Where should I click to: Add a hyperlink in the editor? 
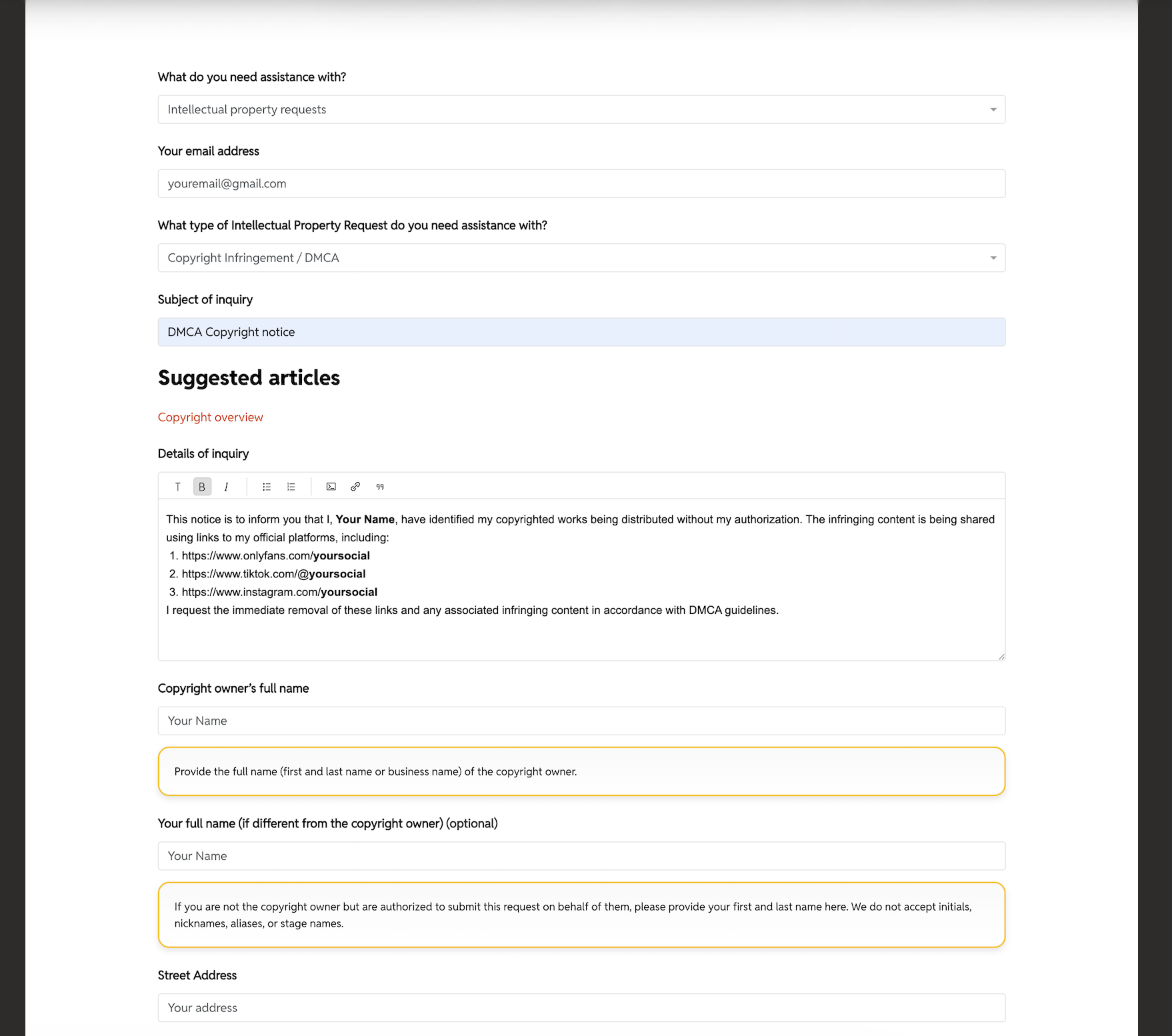pos(355,487)
